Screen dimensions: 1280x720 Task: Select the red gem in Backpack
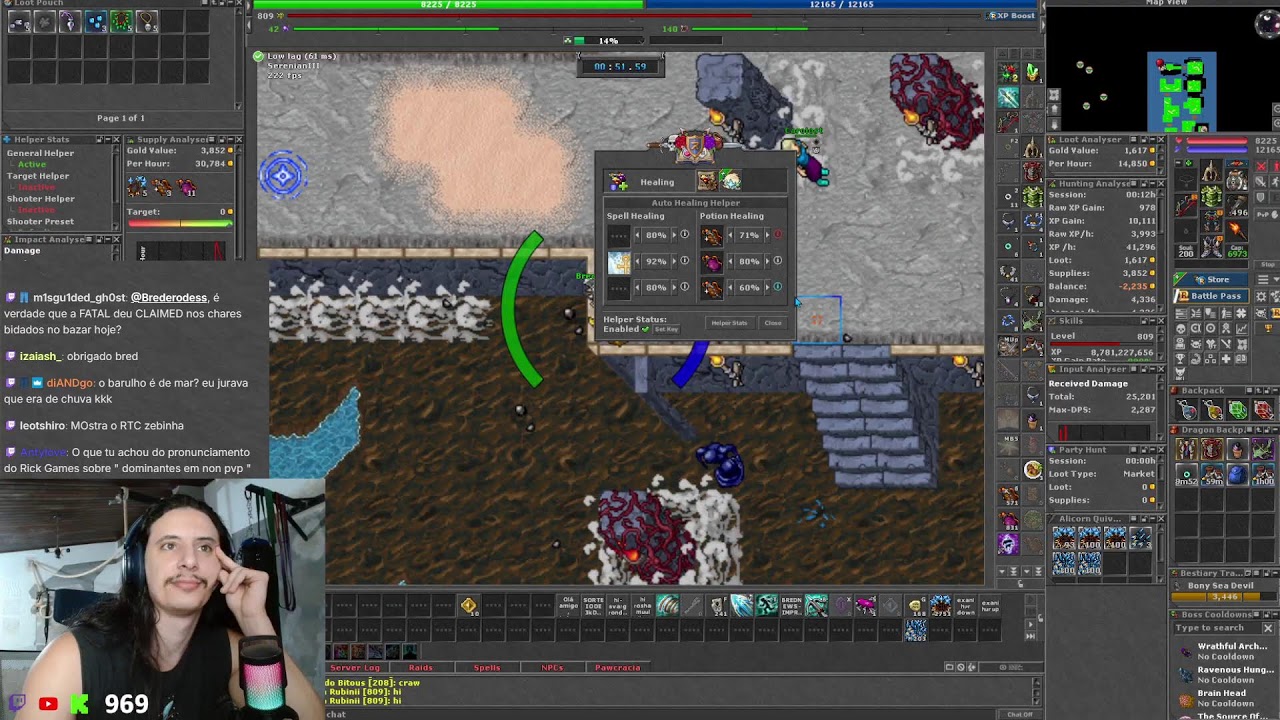1263,410
